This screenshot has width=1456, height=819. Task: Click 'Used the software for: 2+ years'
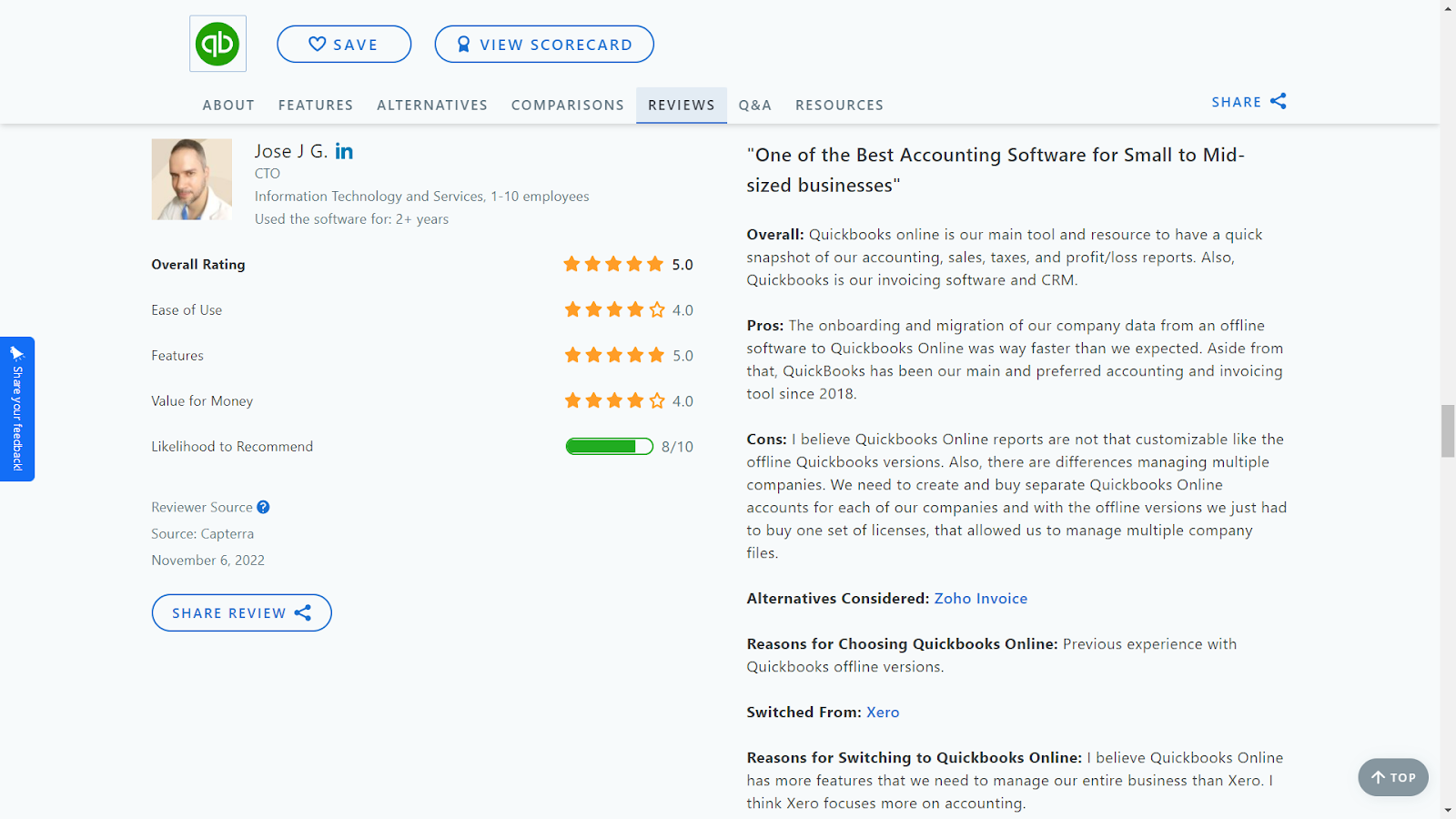tap(351, 218)
